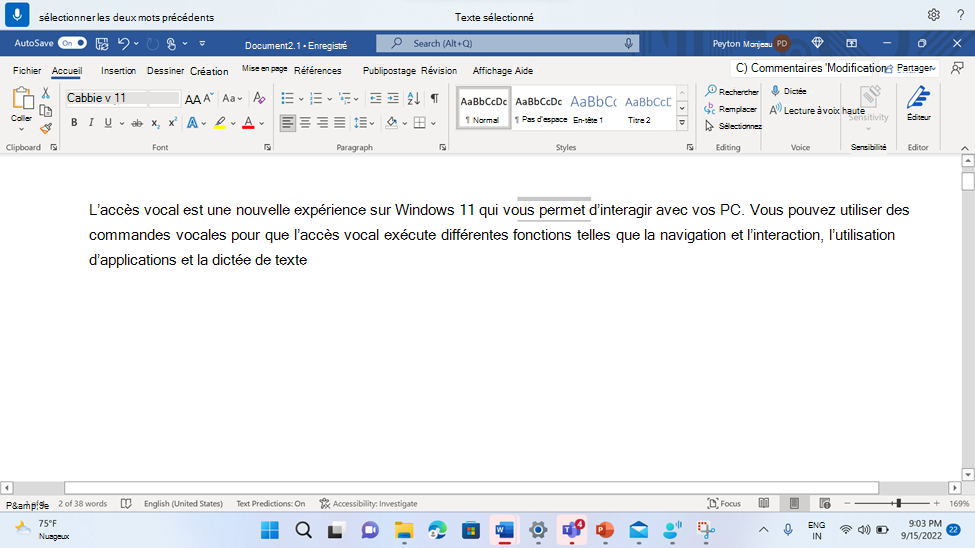Open PowerPoint from the taskbar
The image size is (975, 548).
pos(604,530)
